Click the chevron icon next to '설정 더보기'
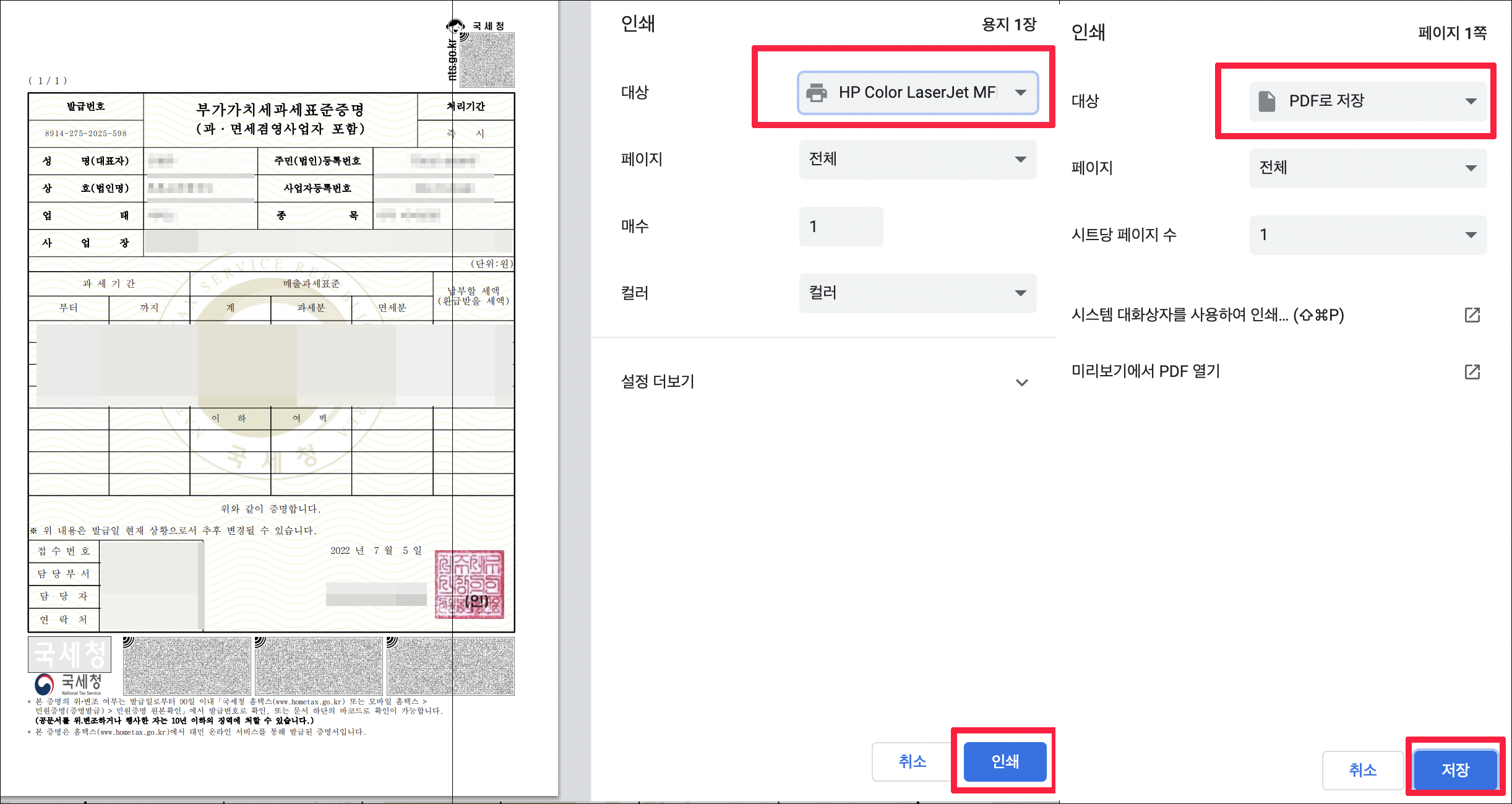Screen dimensions: 1512x804 click(x=1022, y=383)
